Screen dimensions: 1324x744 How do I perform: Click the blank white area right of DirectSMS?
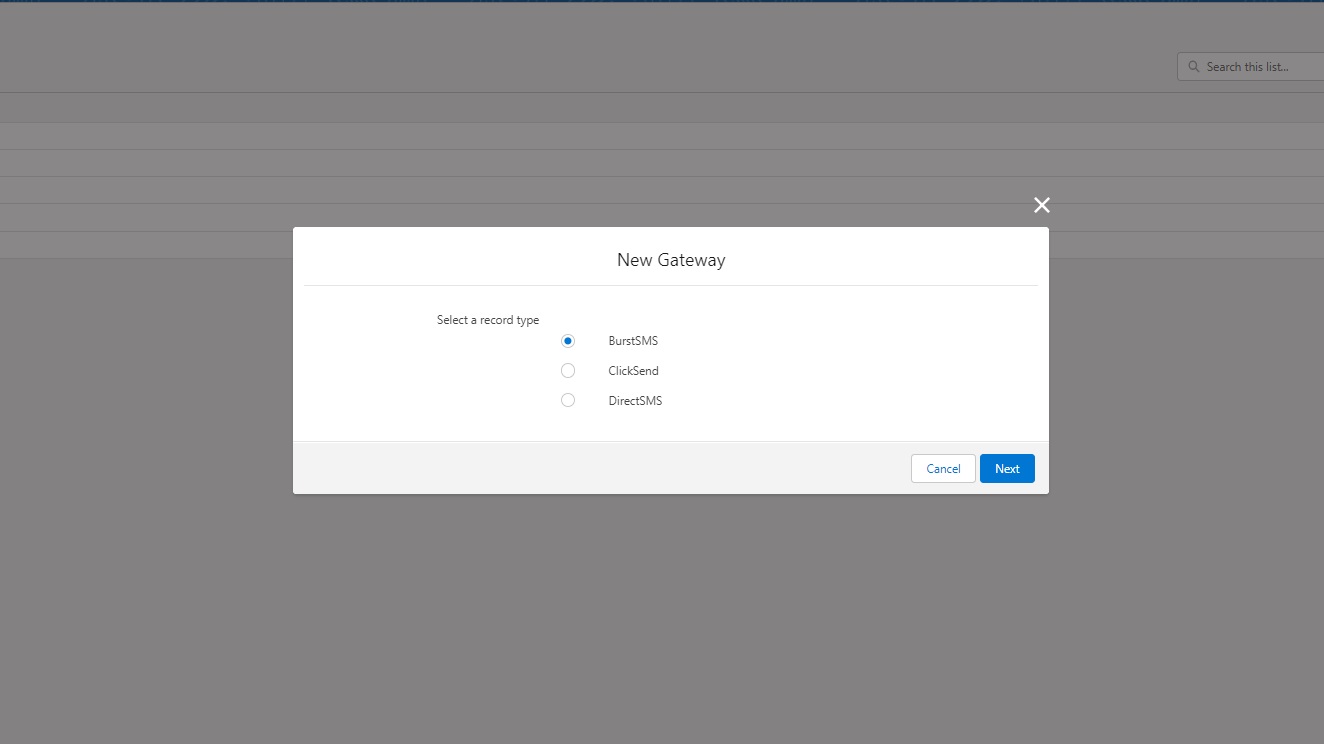click(850, 401)
